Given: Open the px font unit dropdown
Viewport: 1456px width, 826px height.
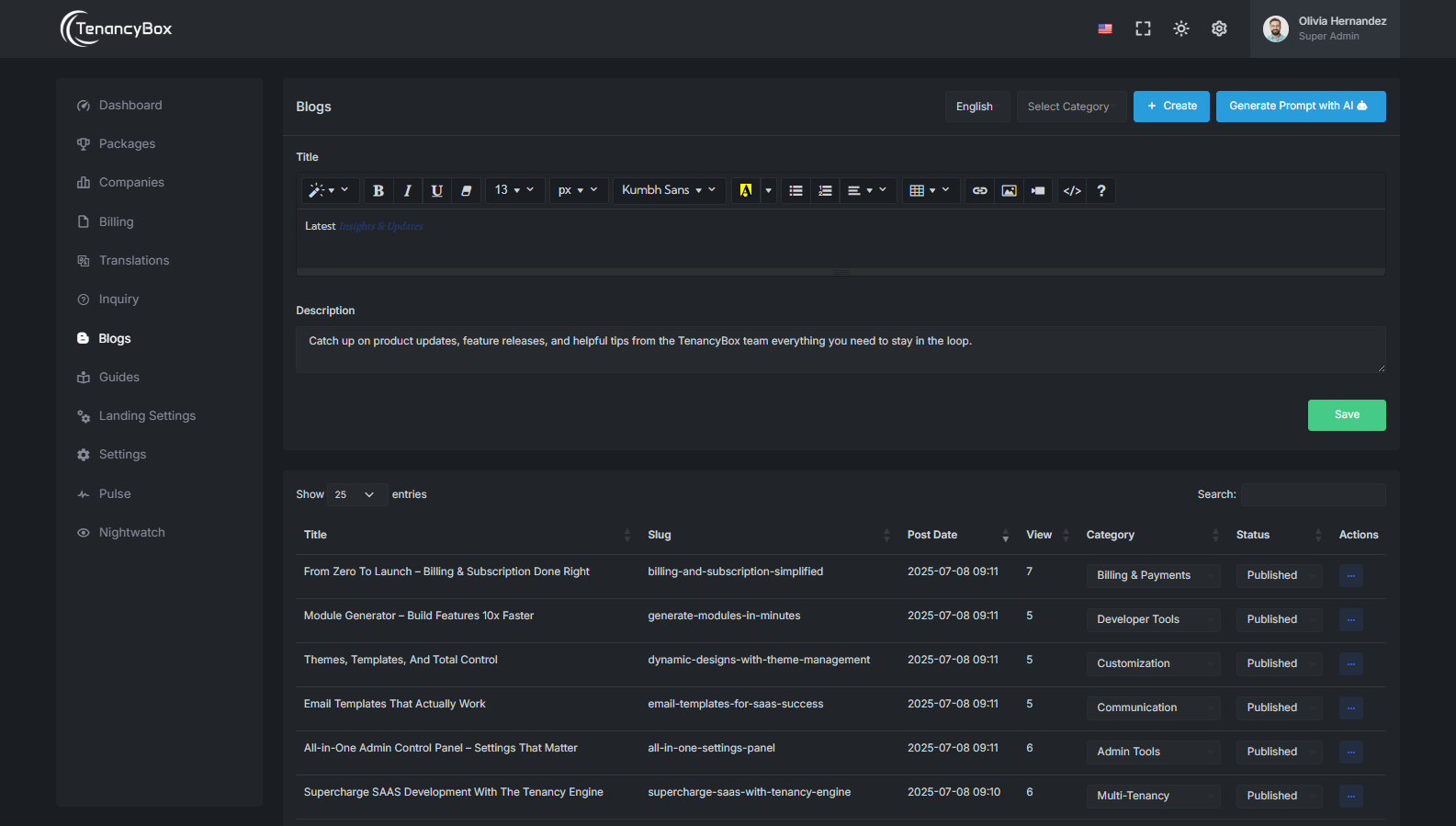Looking at the screenshot, I should (x=578, y=190).
